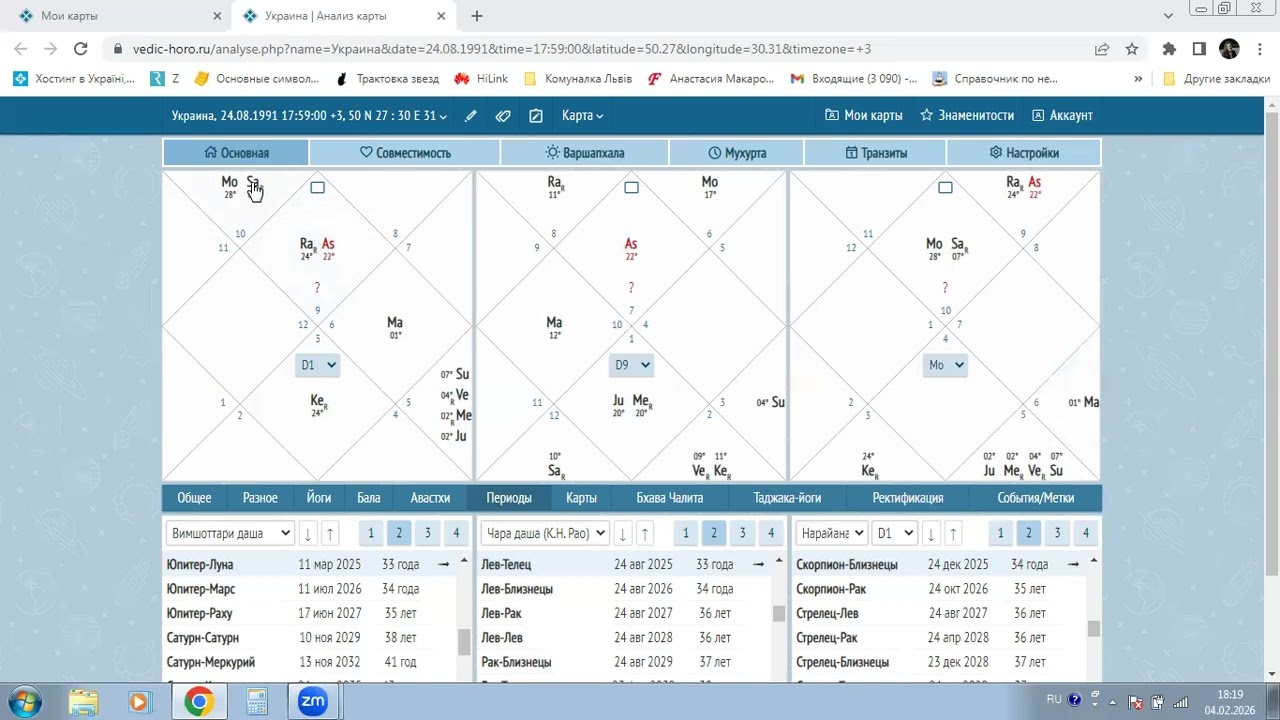
Task: Click down arrow in the Нарайана panel
Action: (931, 534)
